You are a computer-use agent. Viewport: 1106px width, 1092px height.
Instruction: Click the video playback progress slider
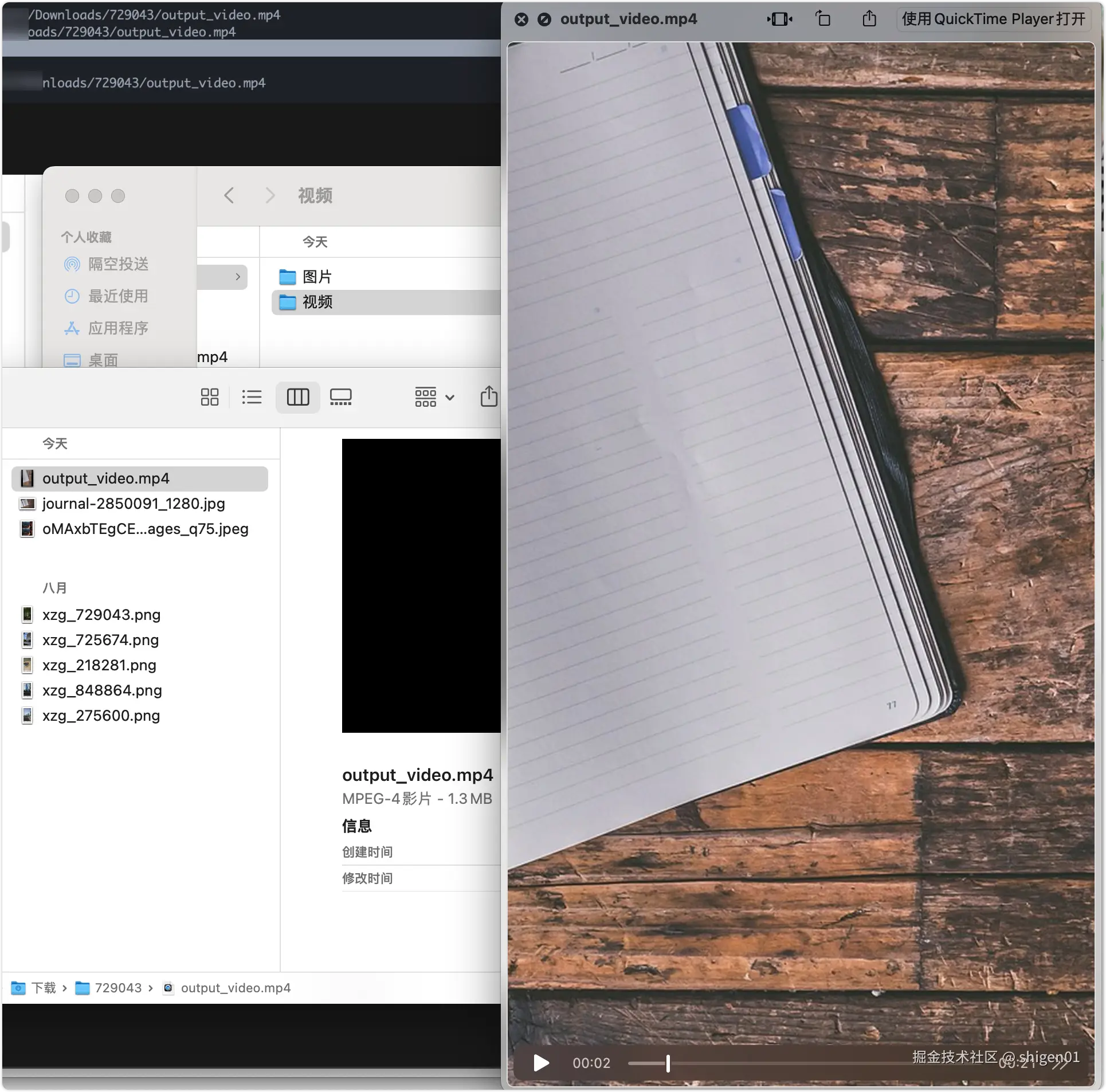click(802, 1063)
